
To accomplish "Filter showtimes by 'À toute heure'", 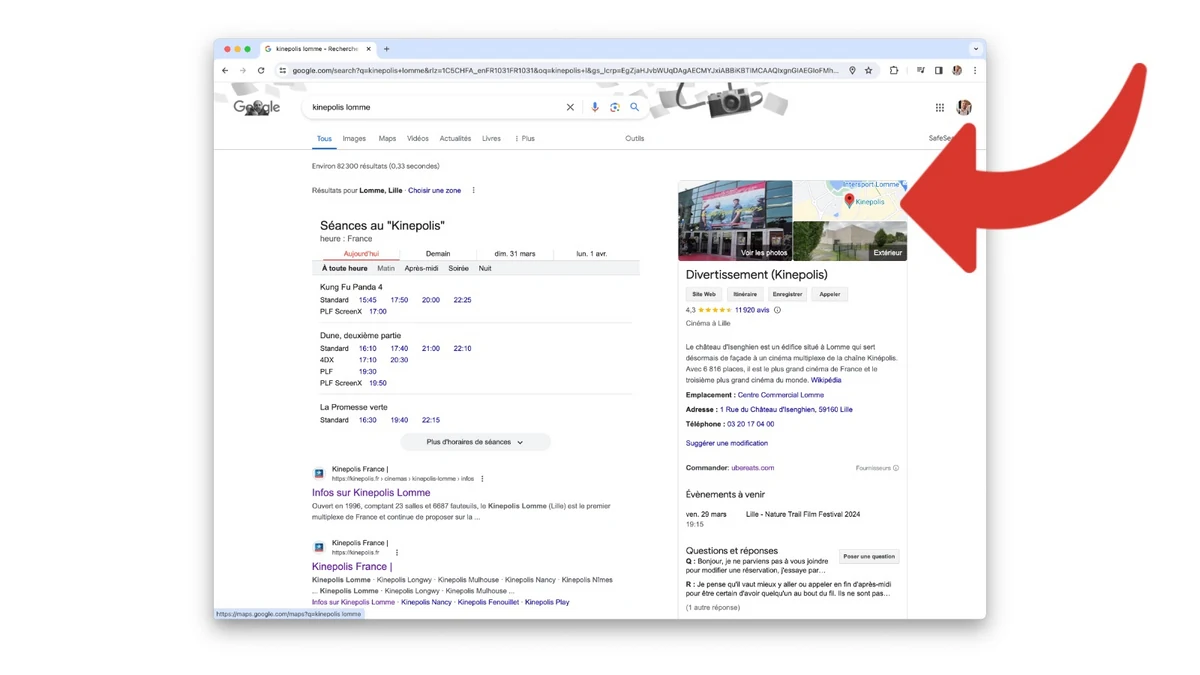I will click(345, 269).
